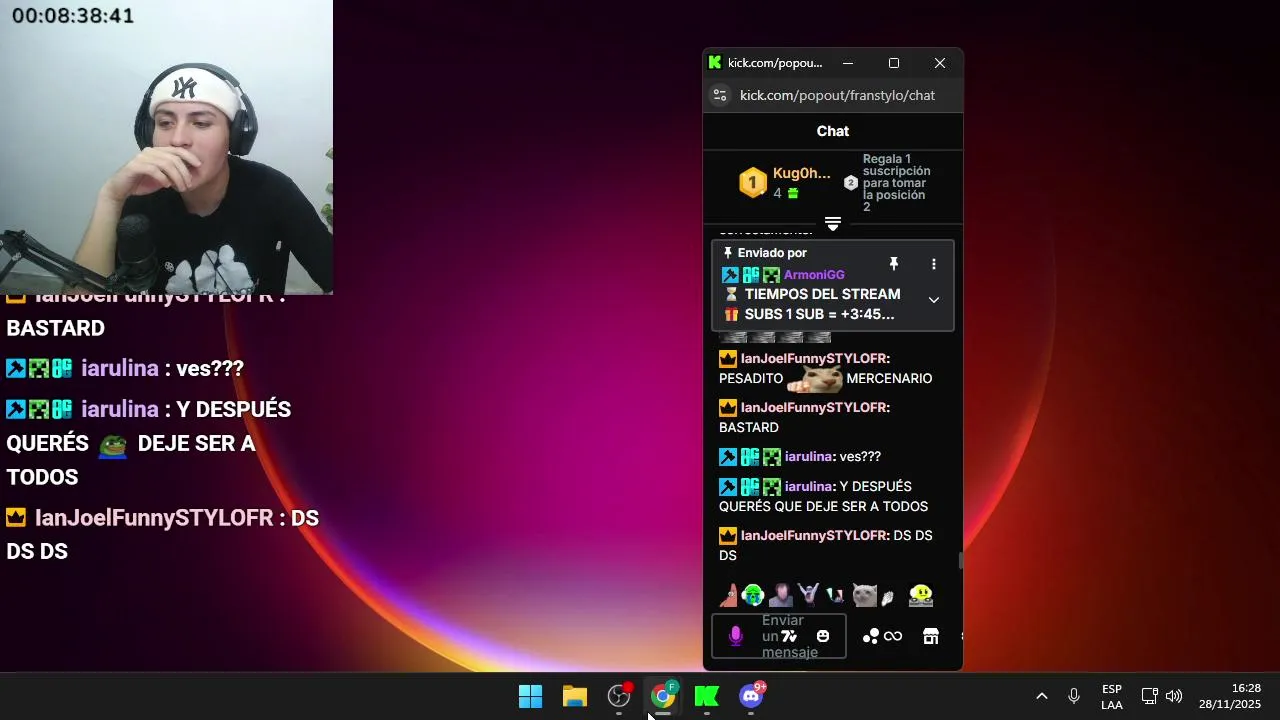Open iarulina username on 'Y DESPUÉS' message
The width and height of the screenshot is (1280, 720).
coord(810,486)
